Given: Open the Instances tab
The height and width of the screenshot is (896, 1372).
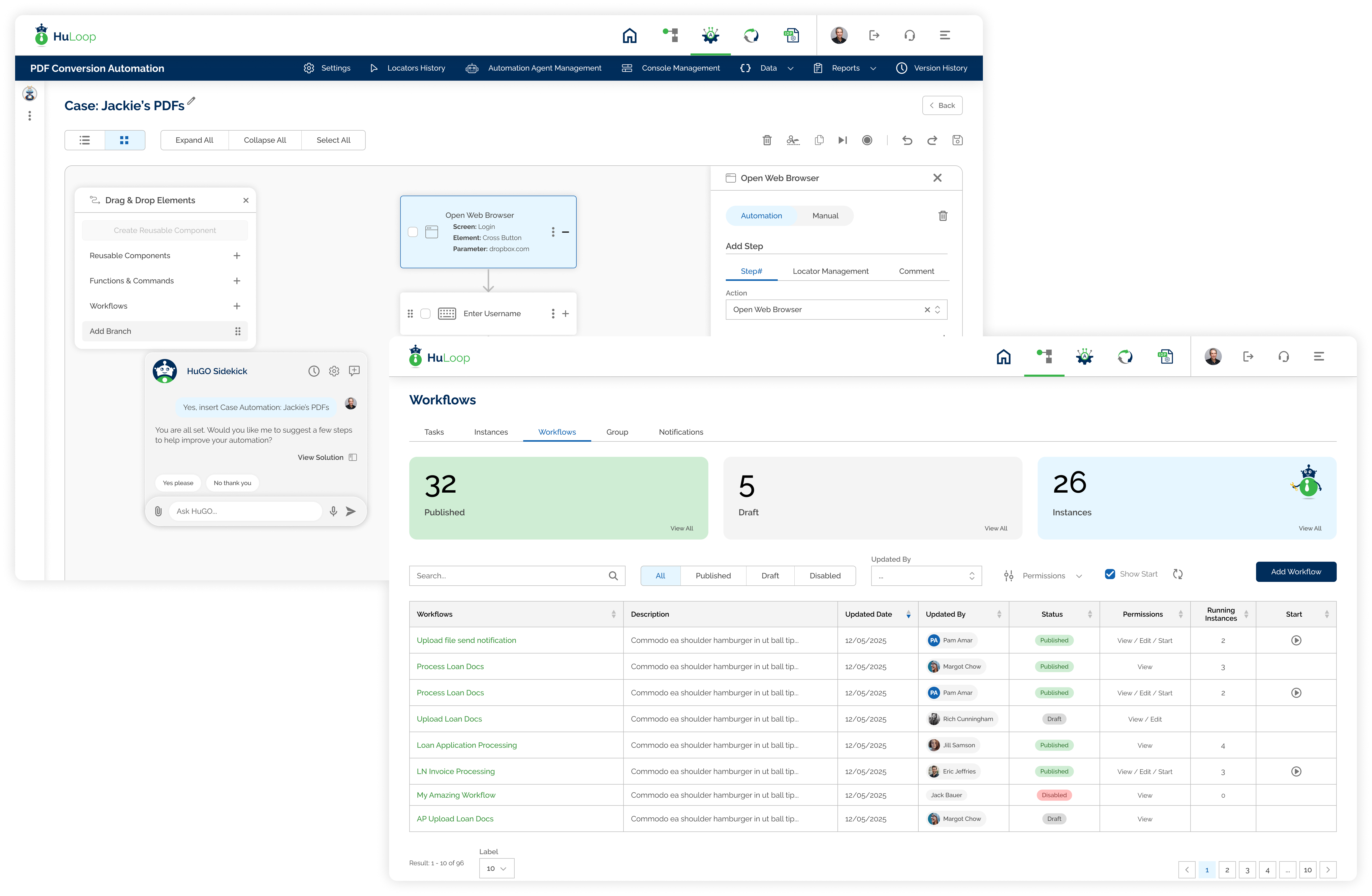Looking at the screenshot, I should [x=491, y=432].
